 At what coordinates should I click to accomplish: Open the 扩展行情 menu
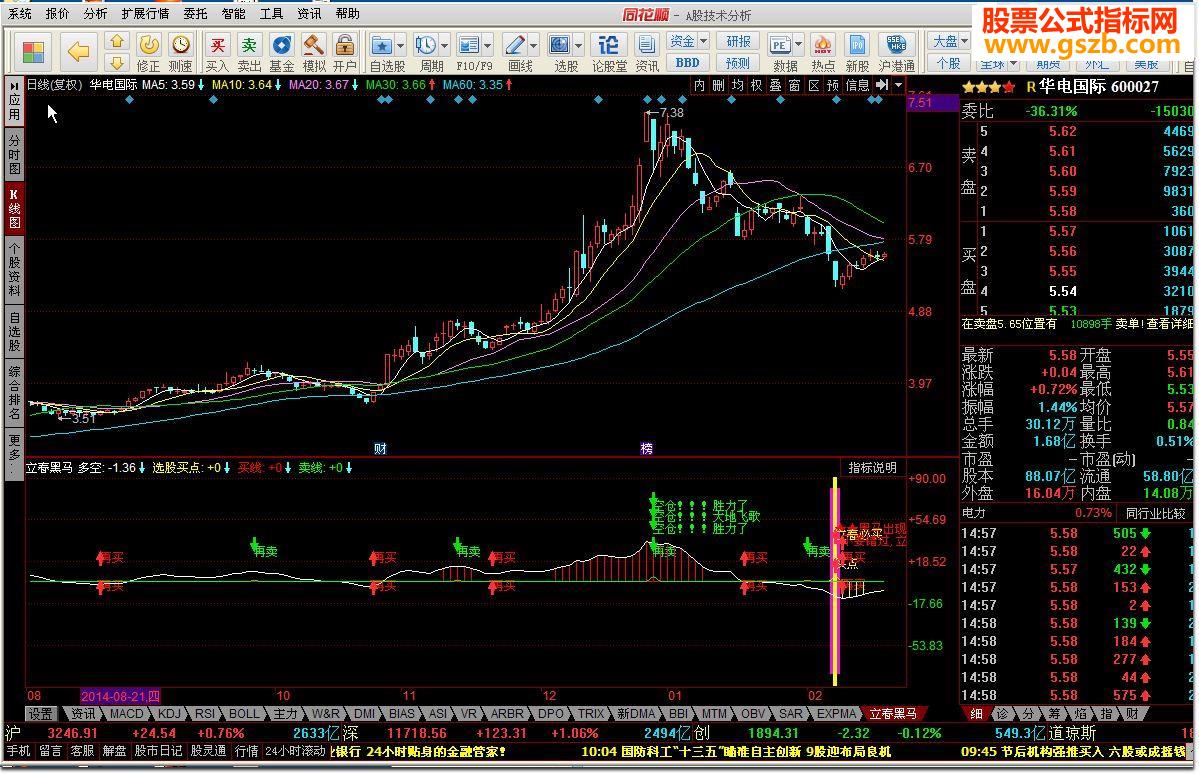pyautogui.click(x=145, y=14)
